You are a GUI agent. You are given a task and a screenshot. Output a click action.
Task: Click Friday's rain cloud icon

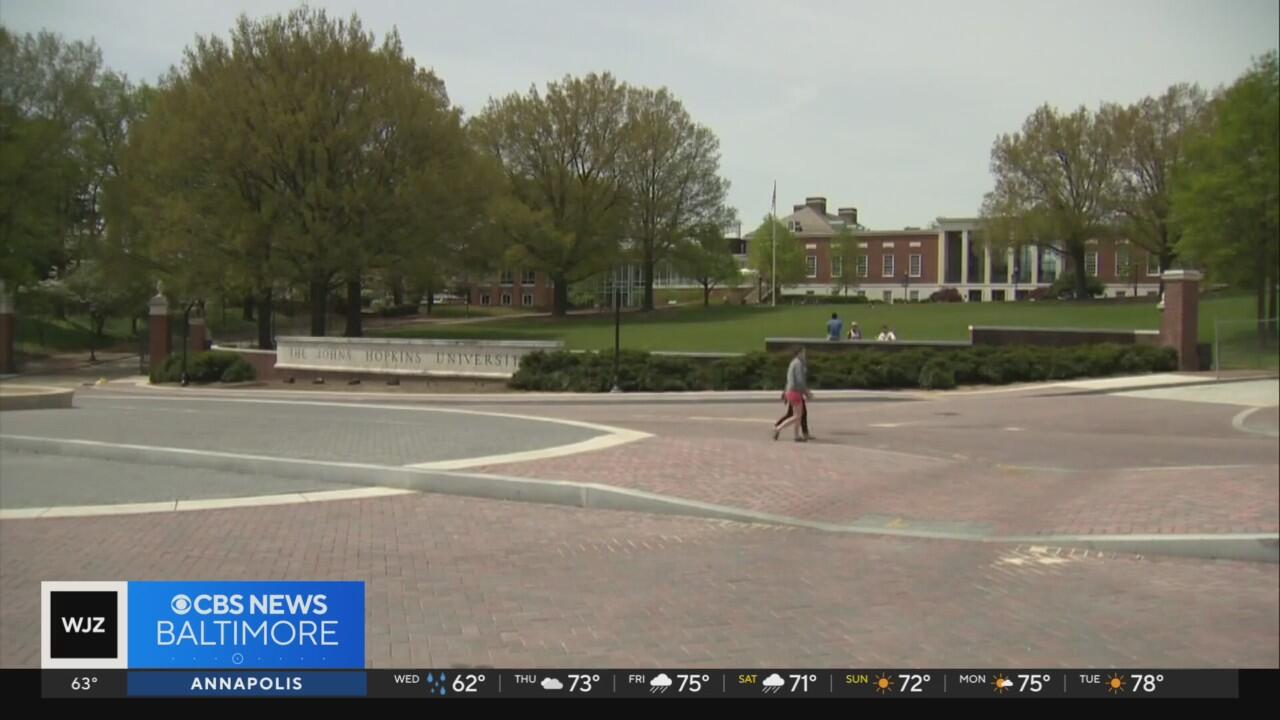pos(661,684)
